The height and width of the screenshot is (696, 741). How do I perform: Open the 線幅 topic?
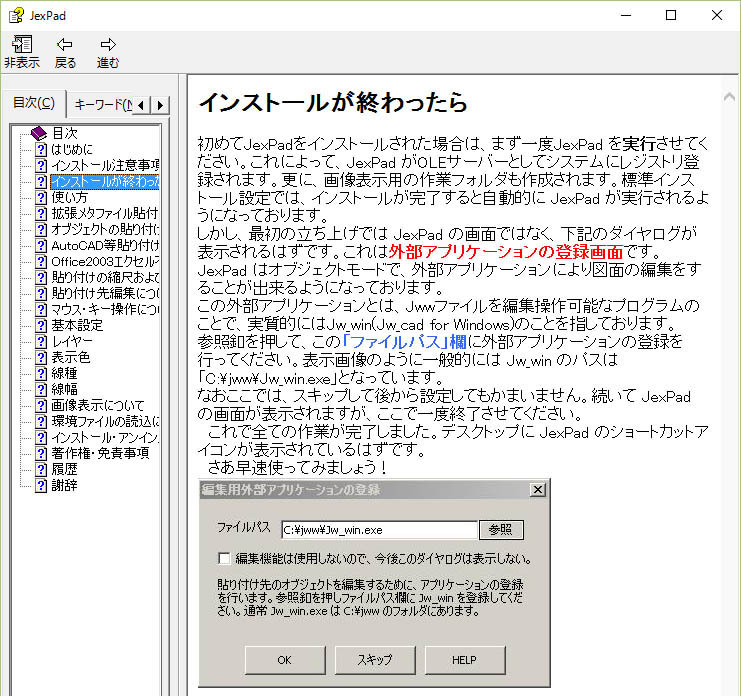(x=64, y=390)
